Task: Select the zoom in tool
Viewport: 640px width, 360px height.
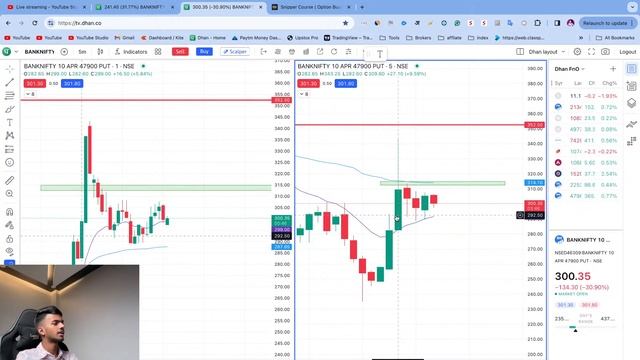Action: tap(9, 194)
